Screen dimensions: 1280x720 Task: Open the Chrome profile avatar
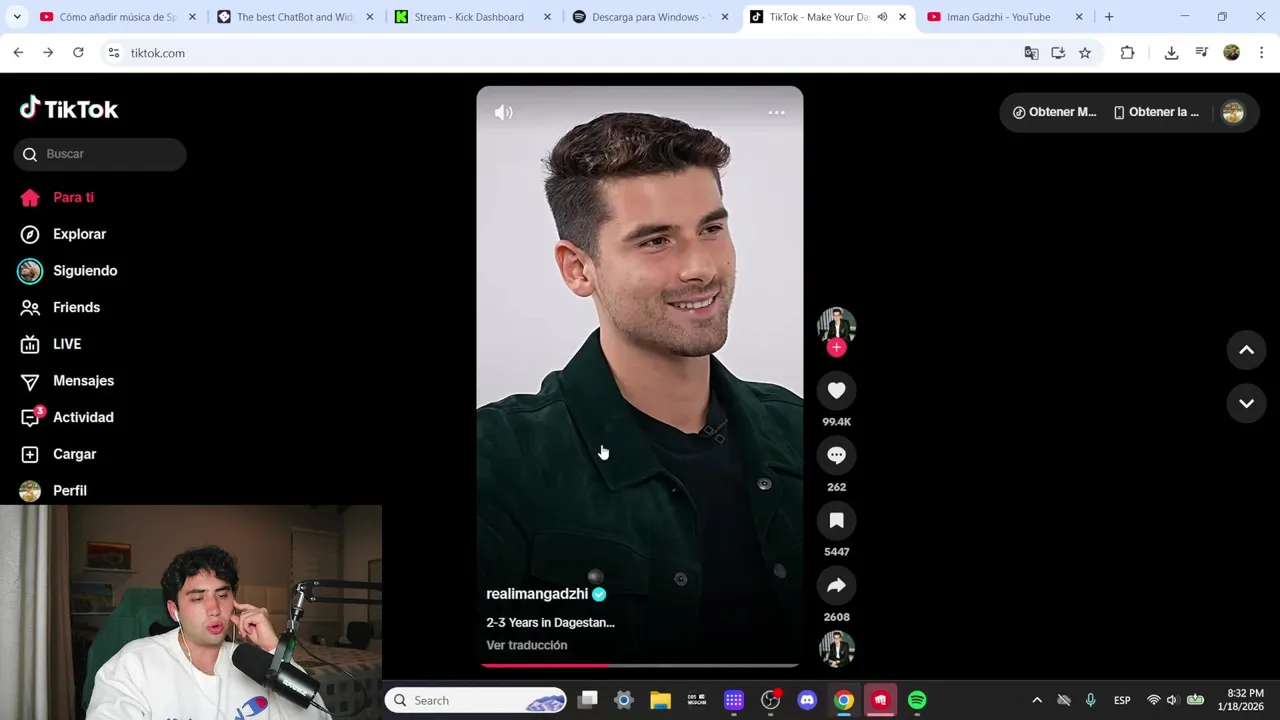(x=1232, y=53)
